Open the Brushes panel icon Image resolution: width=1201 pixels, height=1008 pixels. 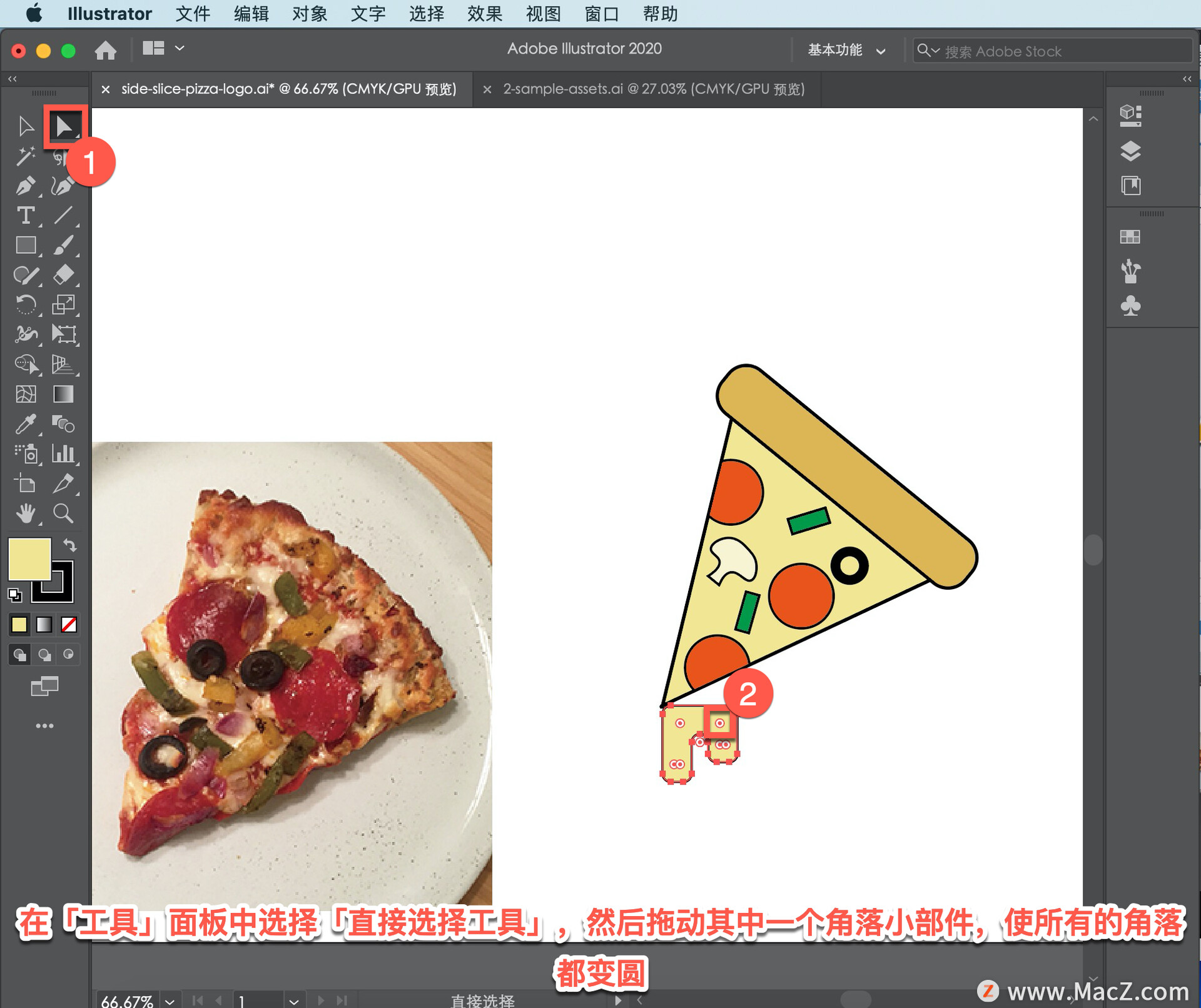1130,271
